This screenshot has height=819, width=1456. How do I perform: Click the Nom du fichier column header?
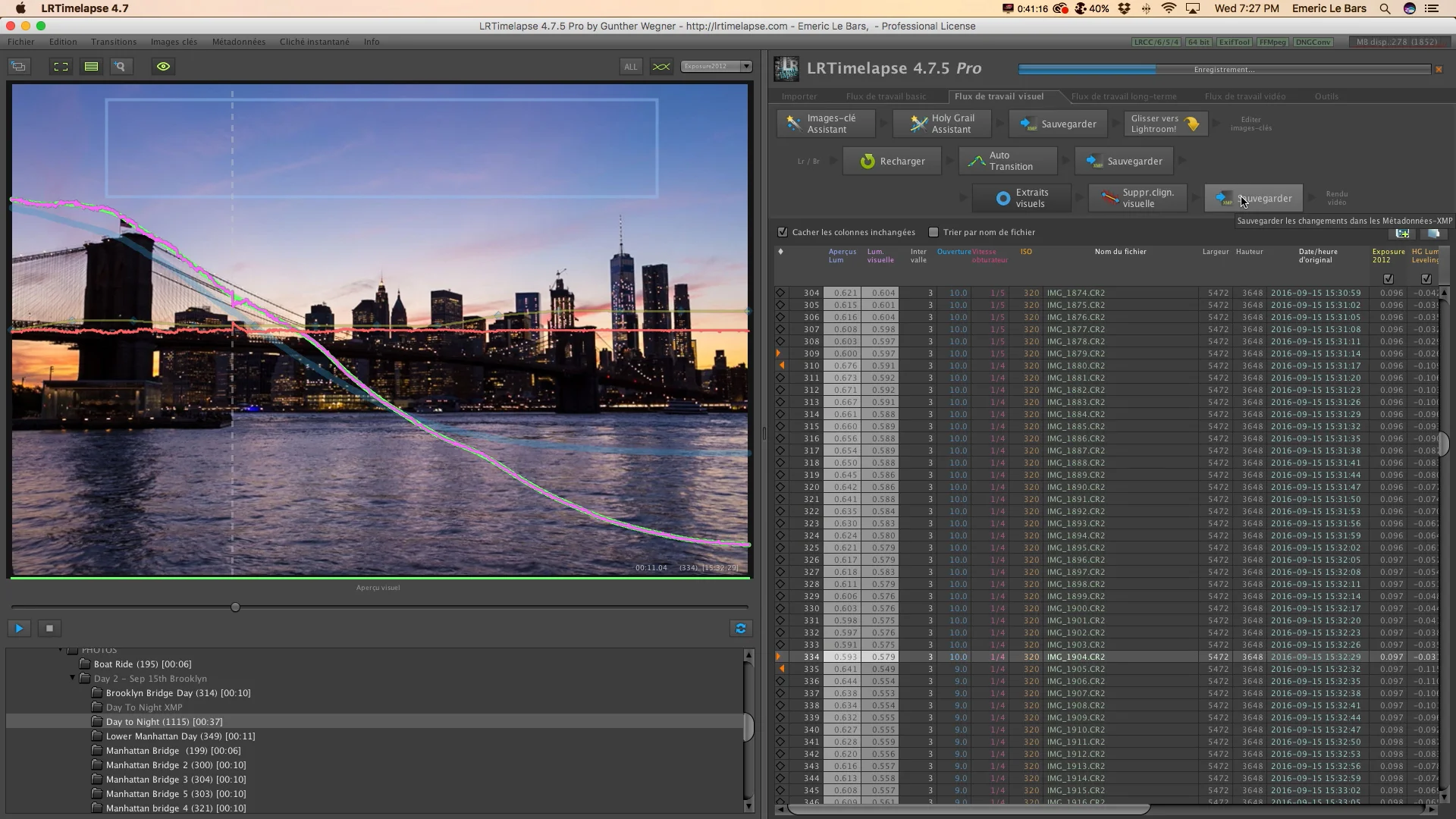click(1120, 252)
